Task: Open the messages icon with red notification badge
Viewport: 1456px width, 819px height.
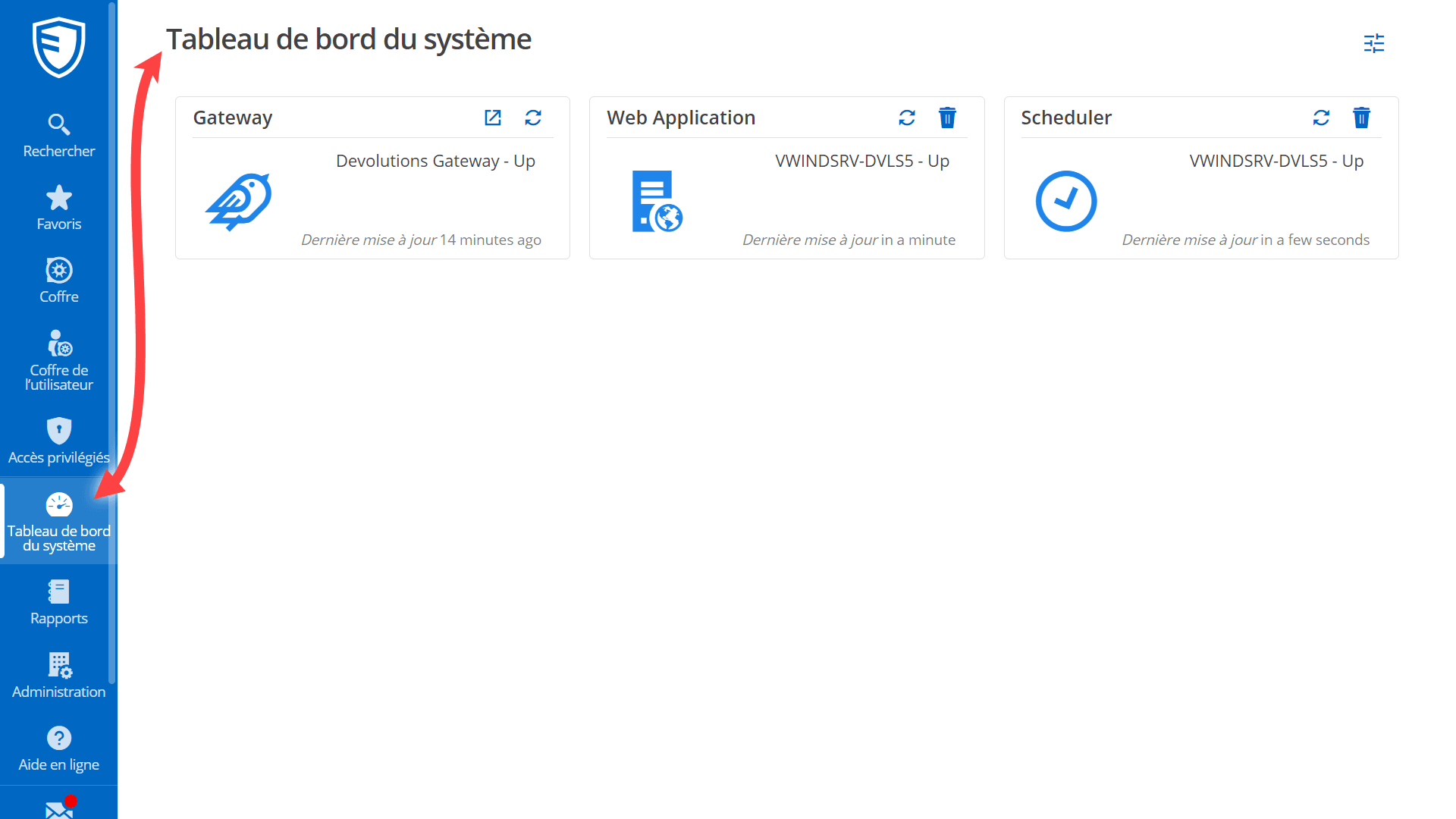Action: 58,808
